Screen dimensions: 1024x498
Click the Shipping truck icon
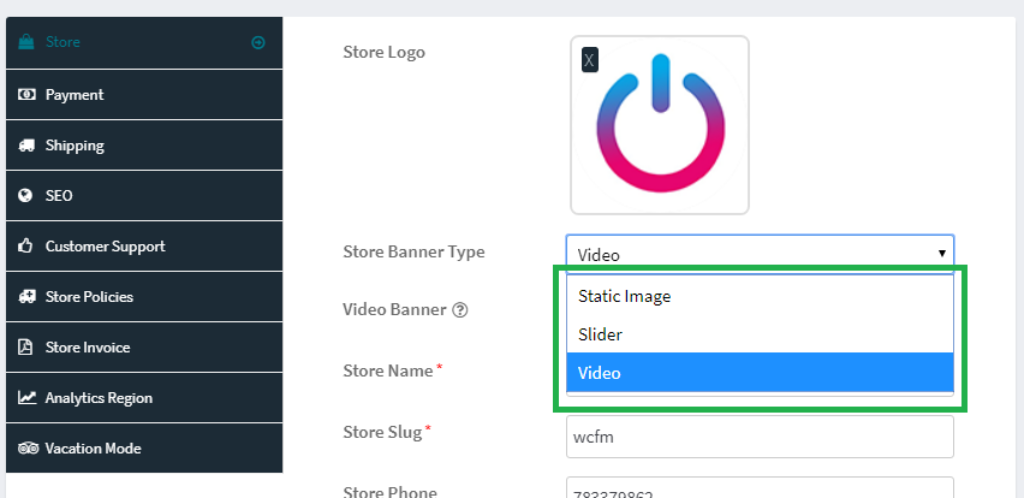27,146
